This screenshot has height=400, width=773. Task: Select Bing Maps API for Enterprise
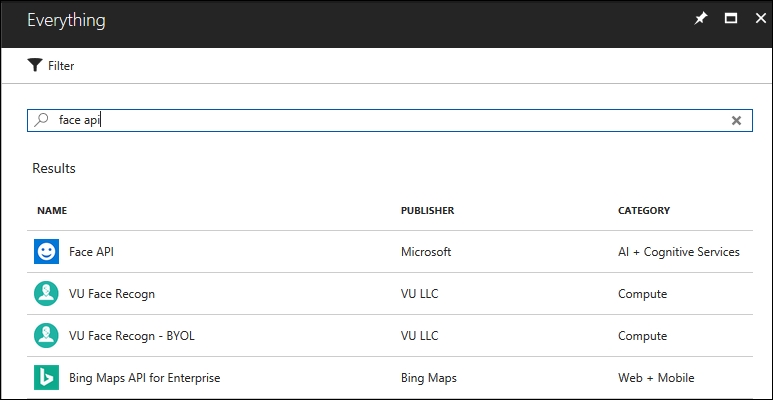click(144, 378)
